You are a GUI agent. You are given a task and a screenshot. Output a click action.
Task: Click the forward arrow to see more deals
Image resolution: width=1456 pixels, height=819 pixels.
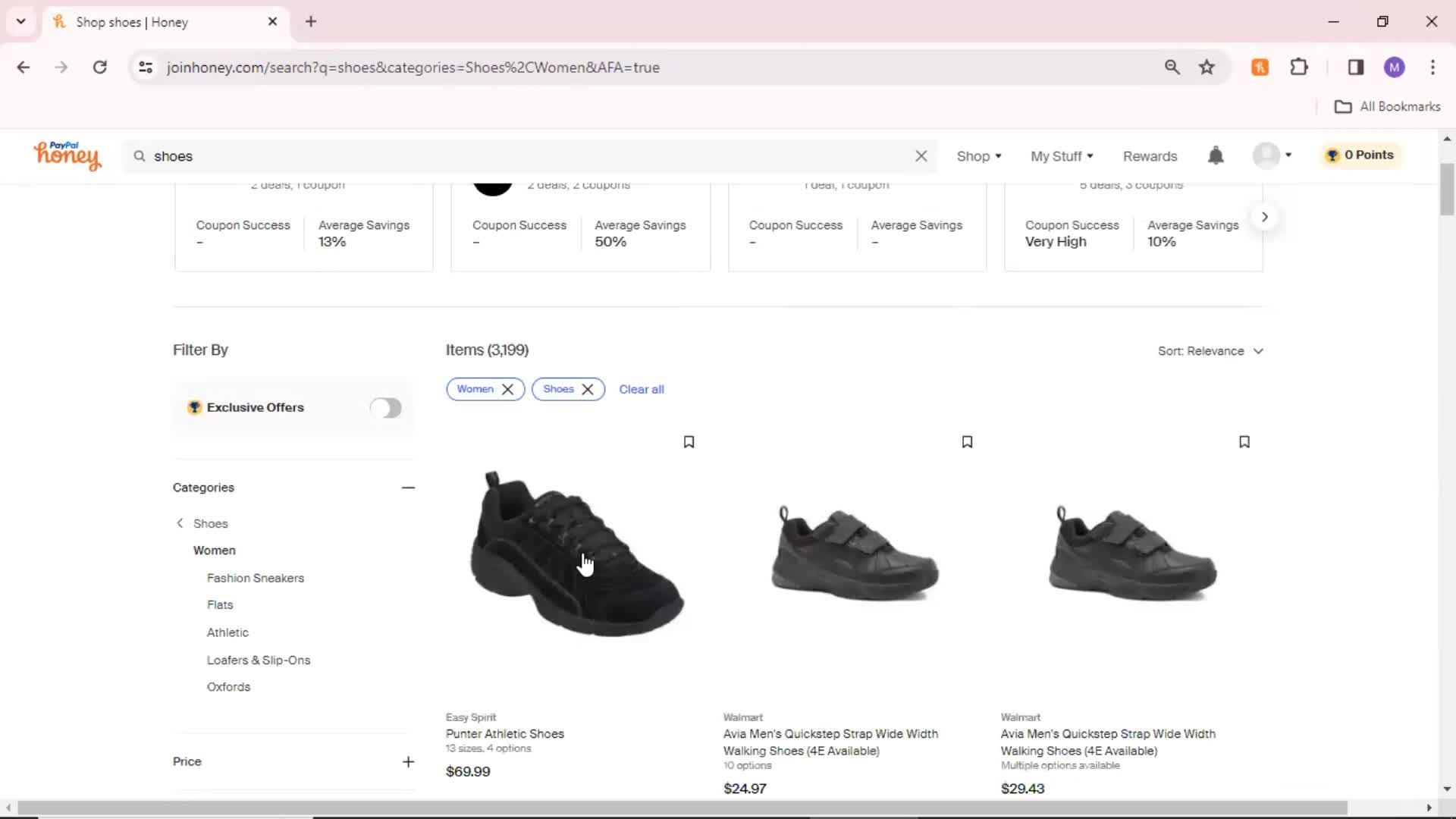coord(1265,217)
